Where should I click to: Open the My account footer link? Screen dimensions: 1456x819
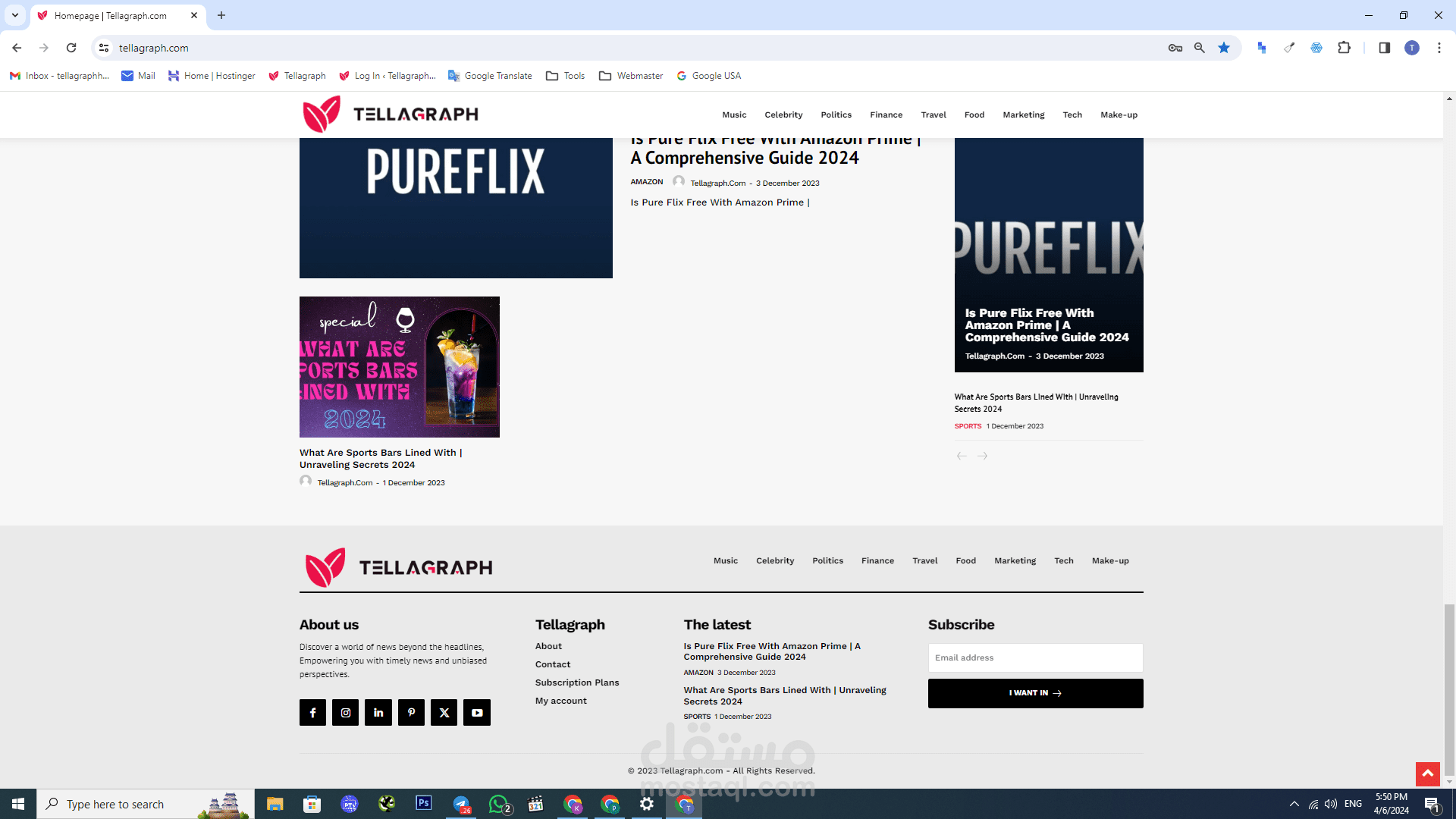tap(561, 701)
